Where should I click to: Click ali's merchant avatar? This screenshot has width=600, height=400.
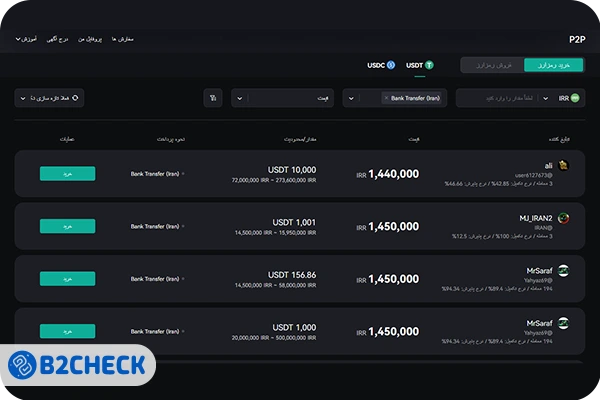coord(563,166)
